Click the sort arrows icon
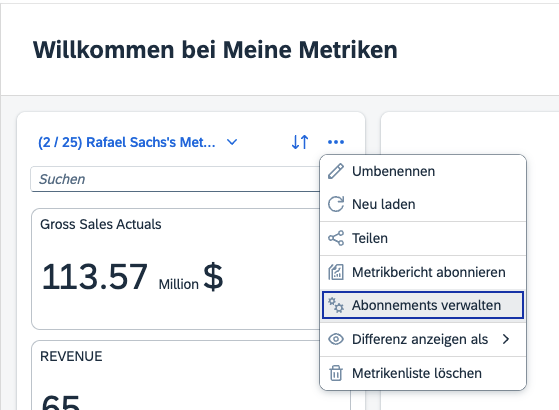559x410 pixels. (x=300, y=142)
